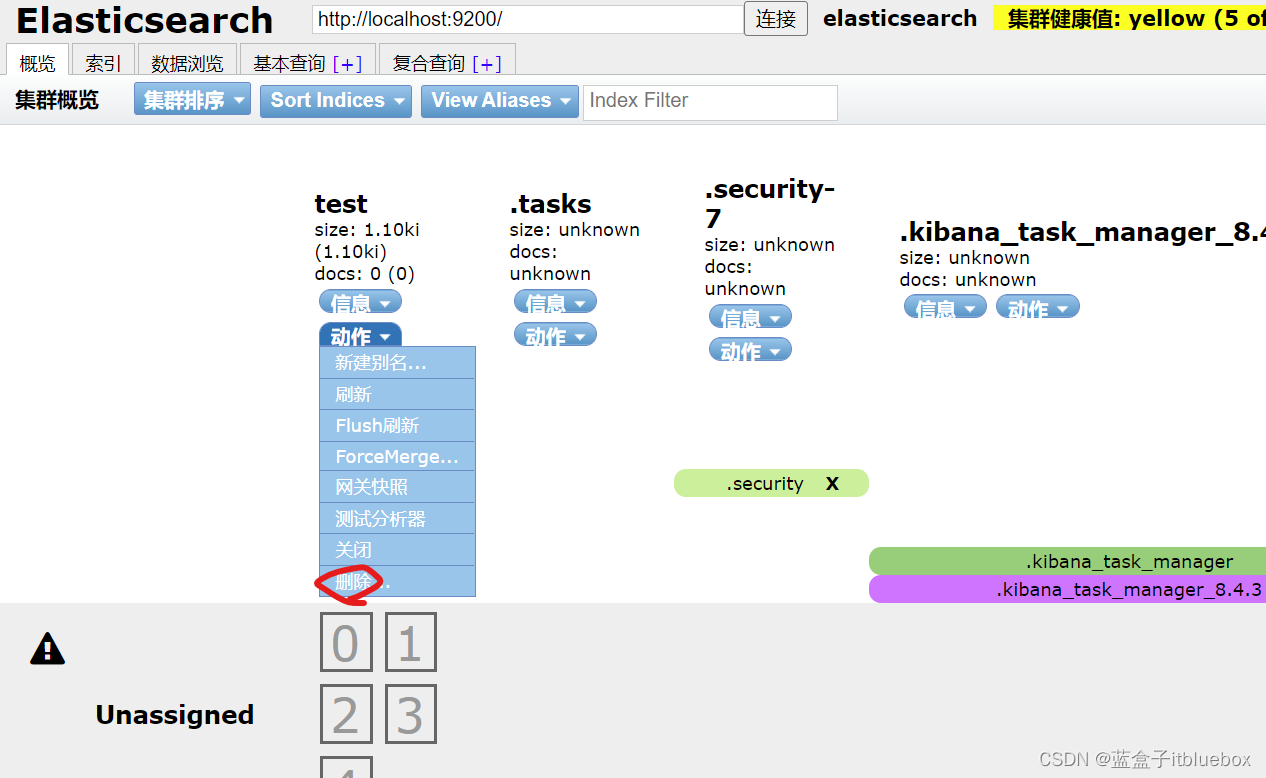Click test index 'docs: 0 (0)' text

[x=364, y=273]
